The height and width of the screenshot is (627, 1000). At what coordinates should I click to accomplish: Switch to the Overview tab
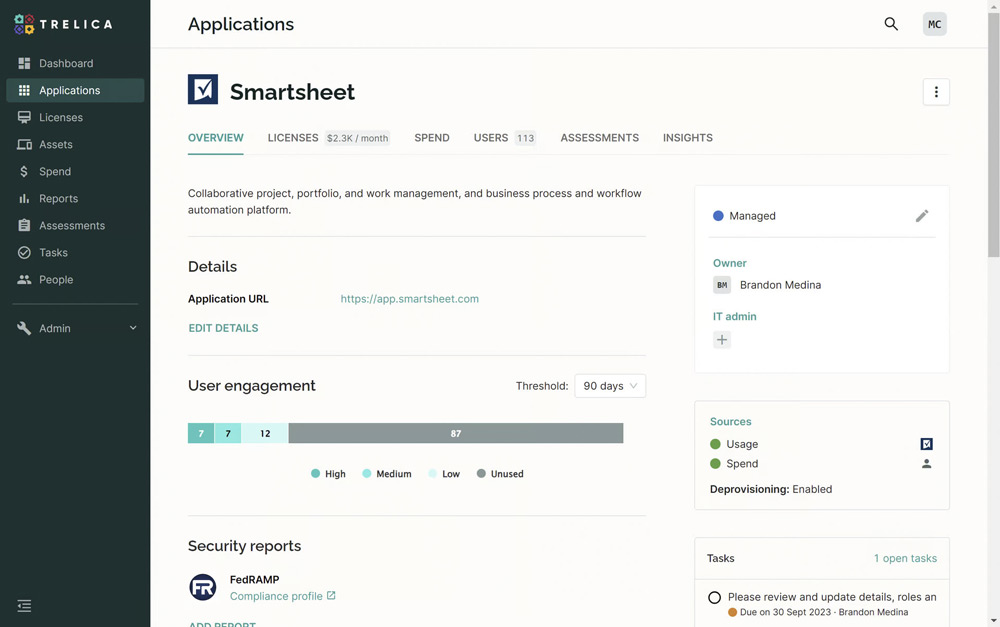(x=216, y=138)
